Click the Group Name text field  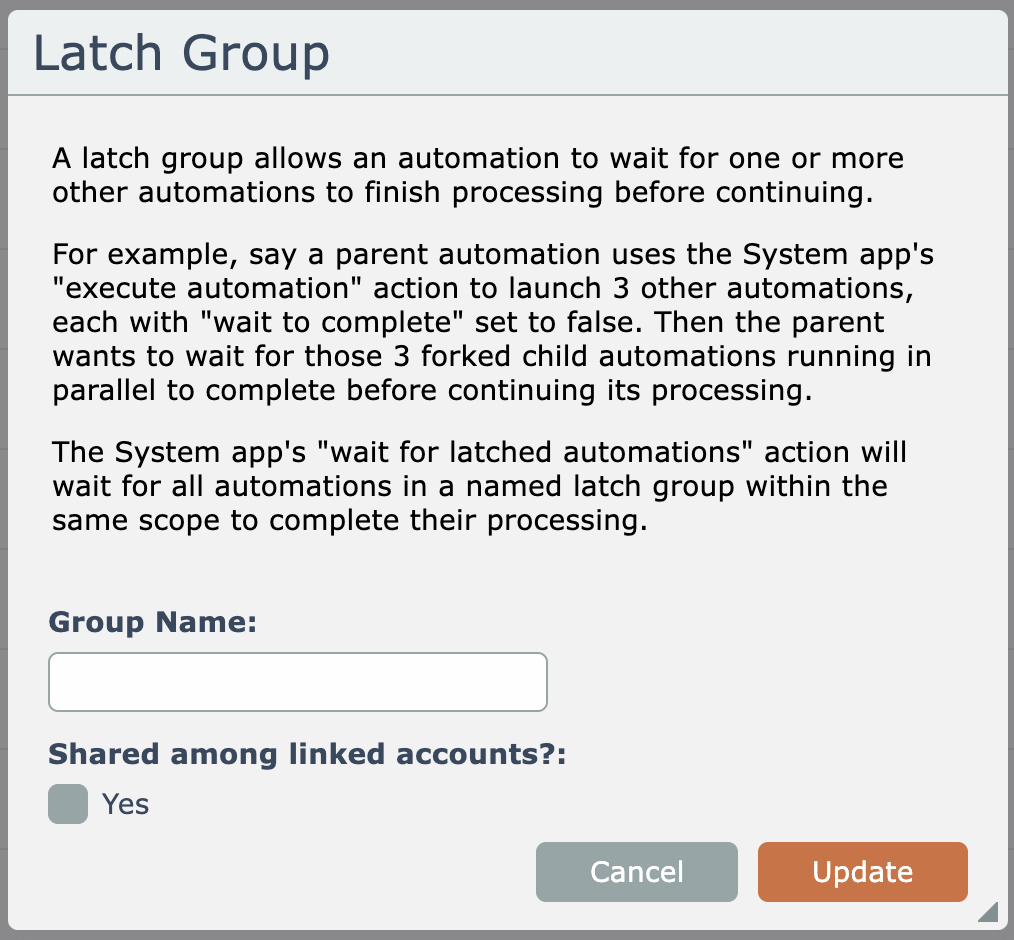(x=298, y=682)
